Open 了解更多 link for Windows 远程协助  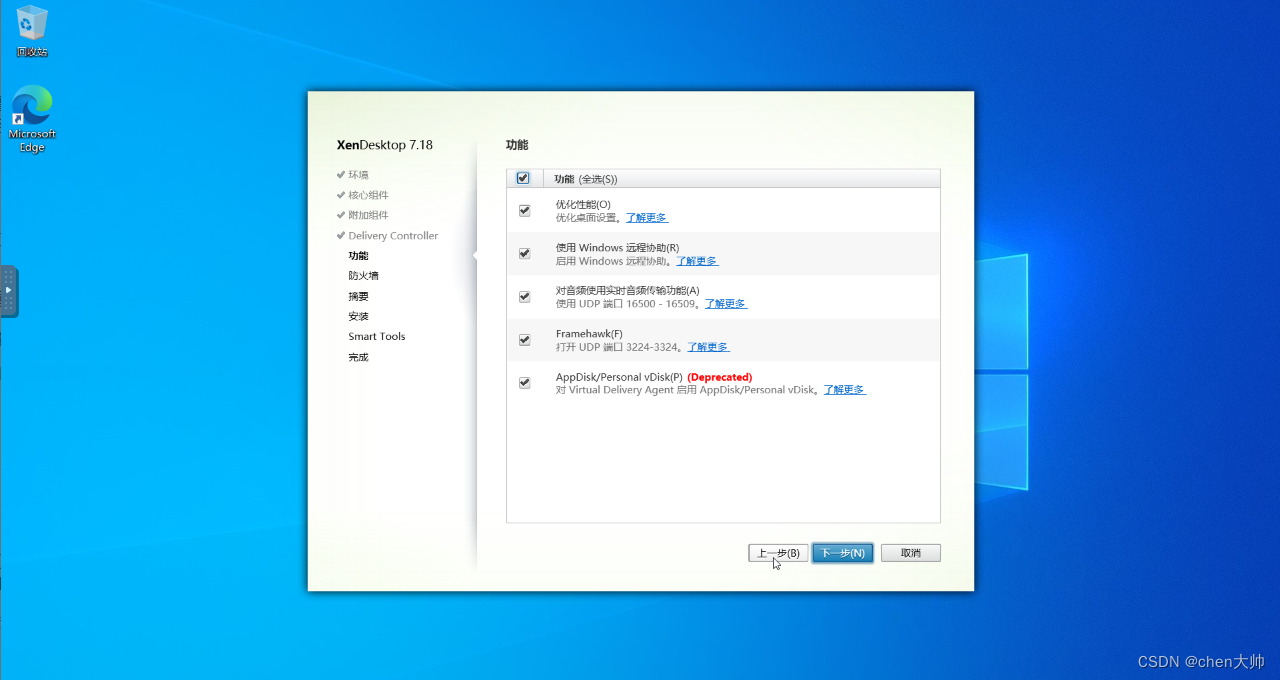[697, 260]
